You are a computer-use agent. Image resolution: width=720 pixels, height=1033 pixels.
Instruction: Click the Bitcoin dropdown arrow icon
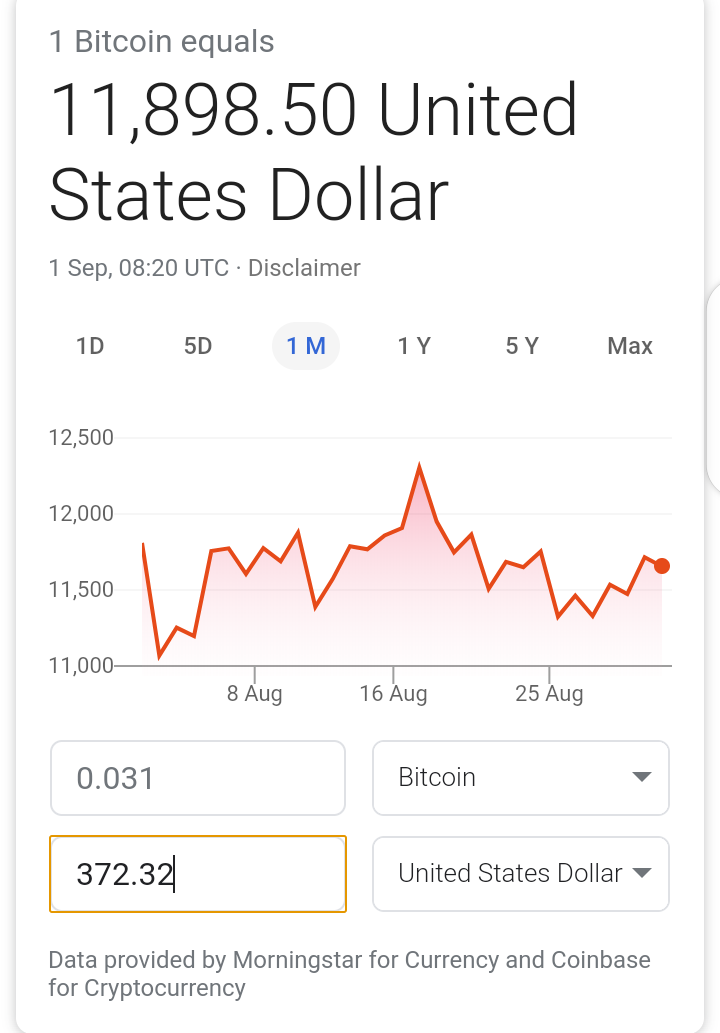(642, 777)
